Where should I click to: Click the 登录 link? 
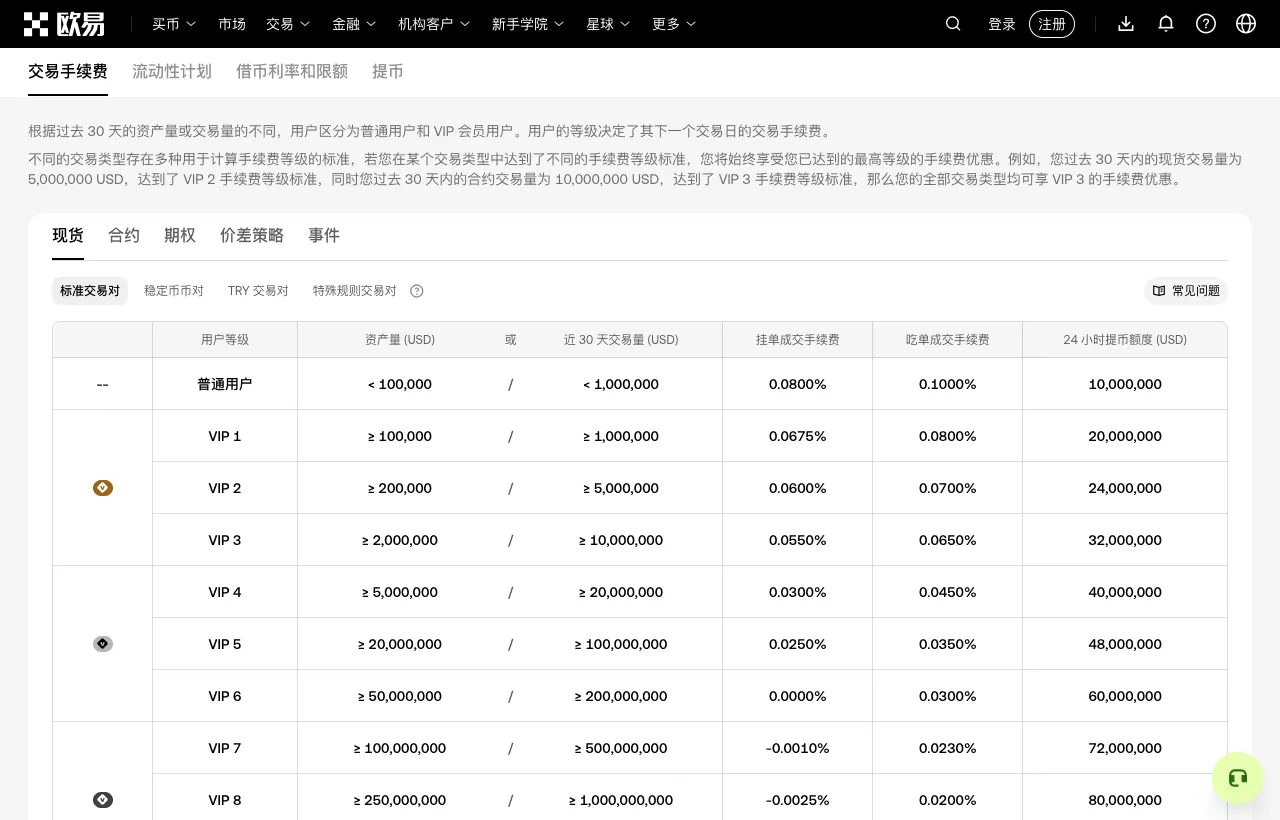[x=1002, y=24]
